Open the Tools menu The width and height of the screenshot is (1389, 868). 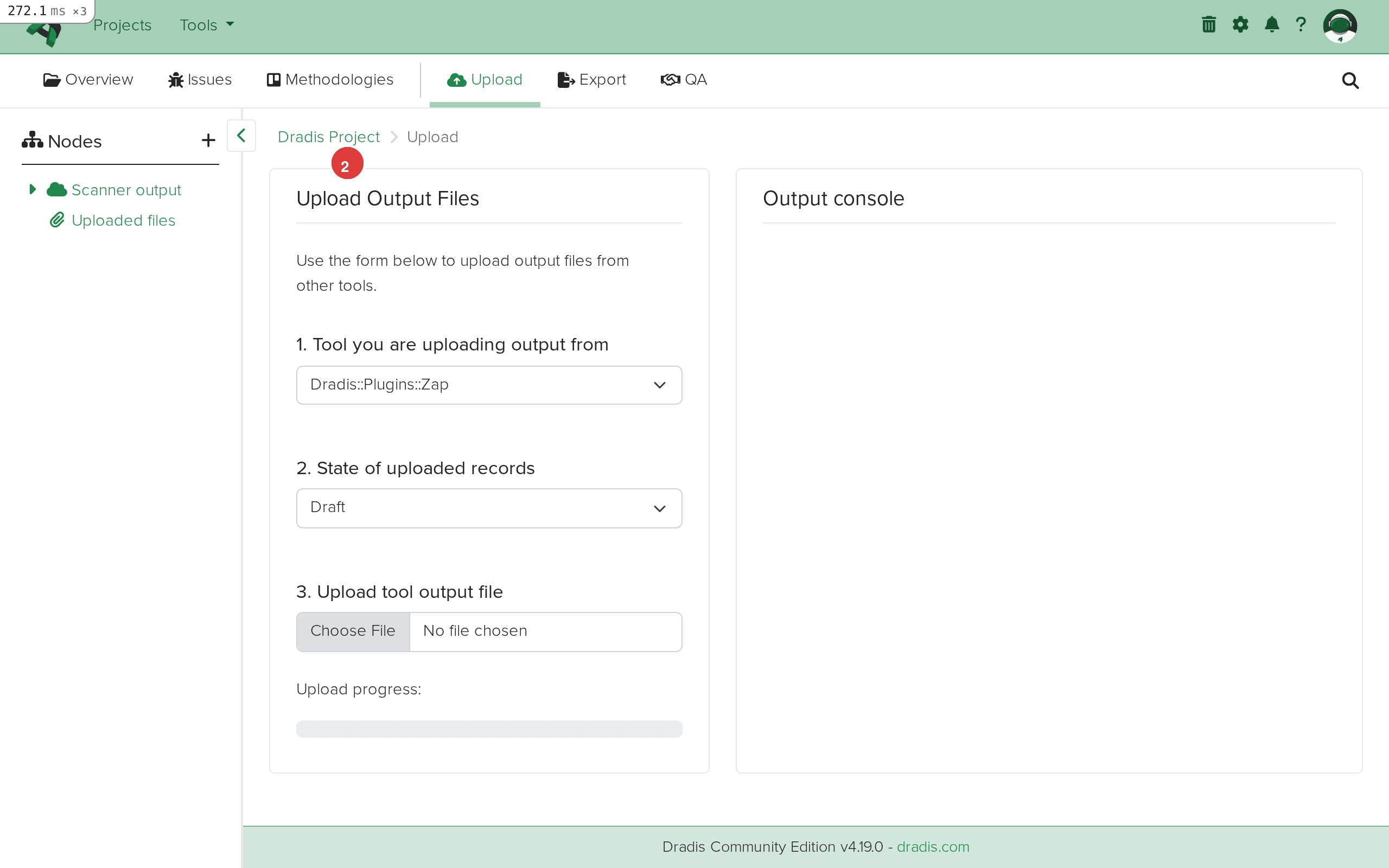pos(206,25)
